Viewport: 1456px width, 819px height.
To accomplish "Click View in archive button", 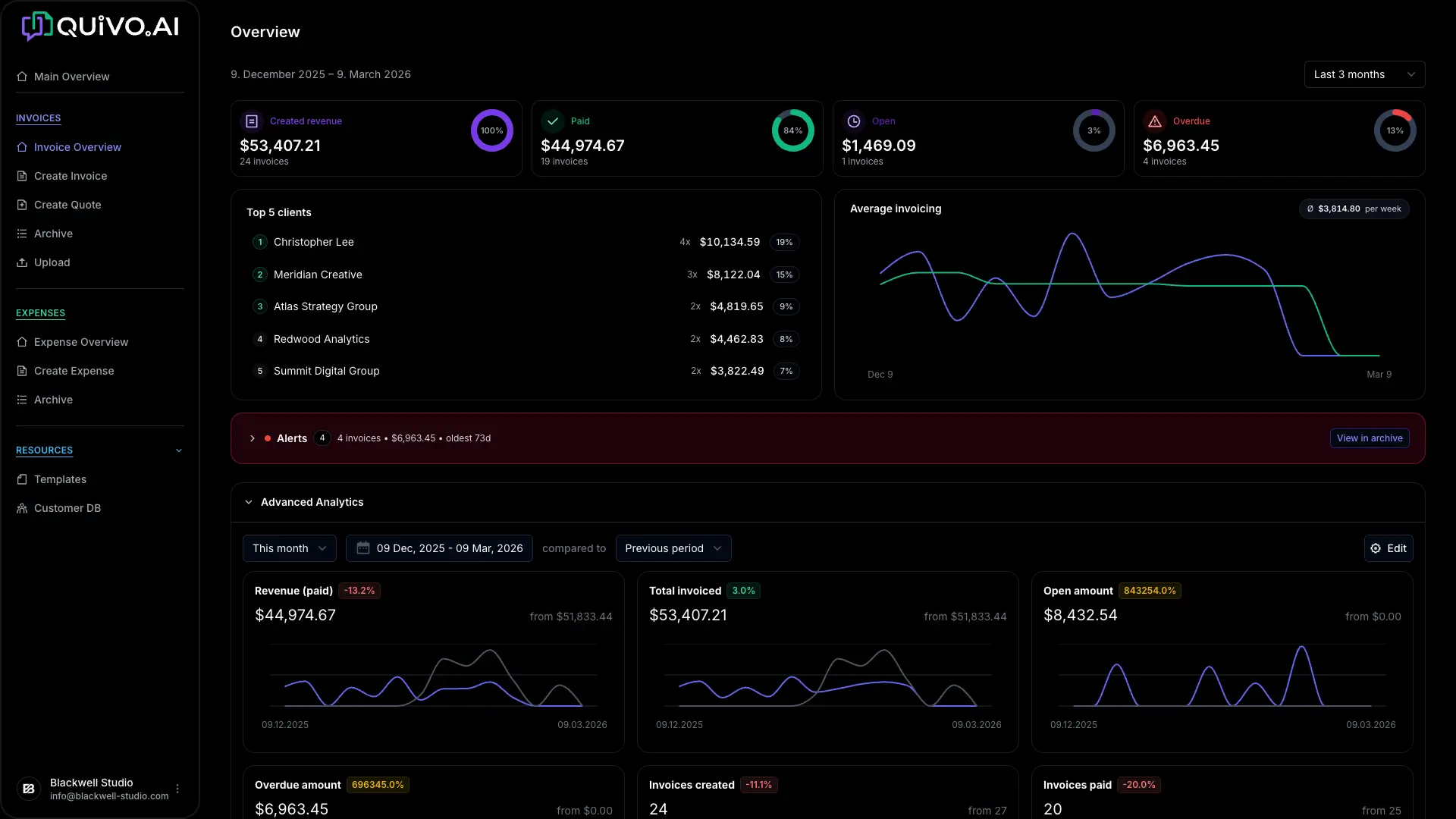I will [x=1369, y=438].
